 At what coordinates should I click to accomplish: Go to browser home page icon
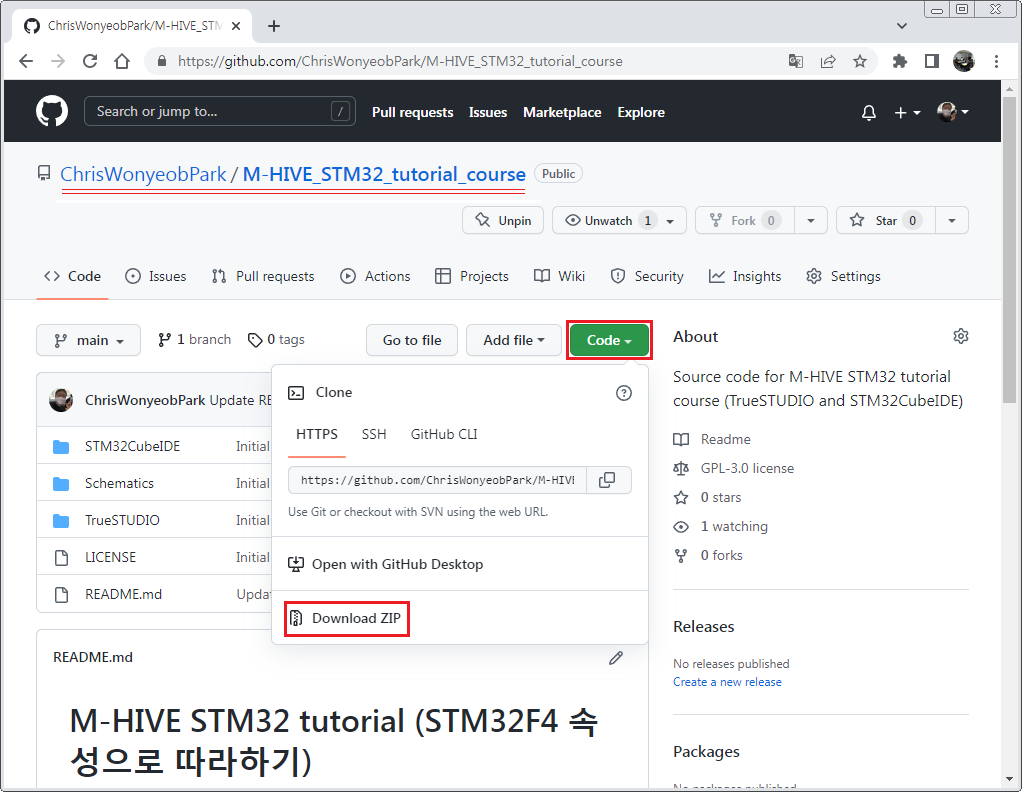pyautogui.click(x=122, y=61)
